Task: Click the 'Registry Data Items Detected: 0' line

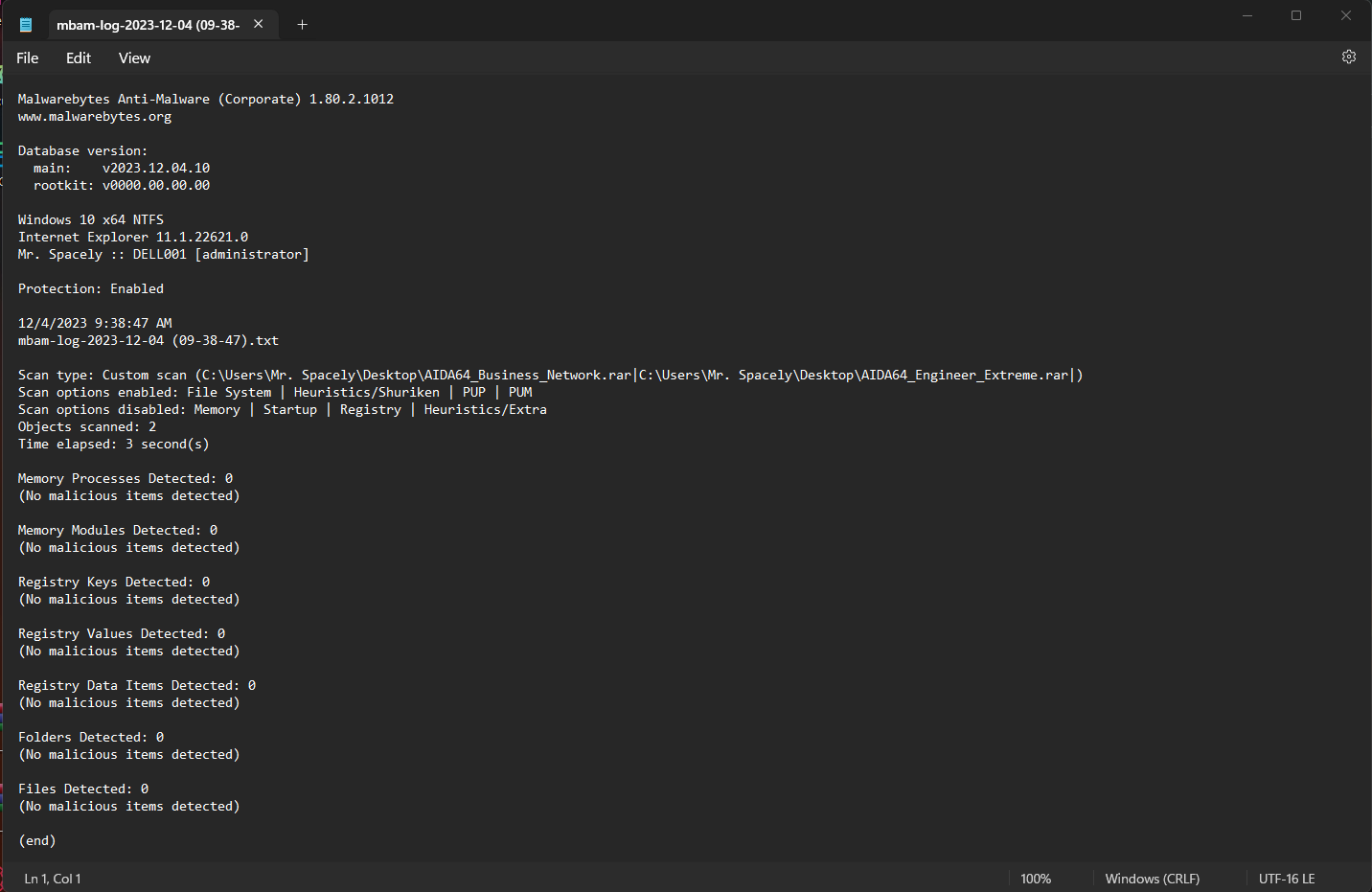Action: pos(137,686)
